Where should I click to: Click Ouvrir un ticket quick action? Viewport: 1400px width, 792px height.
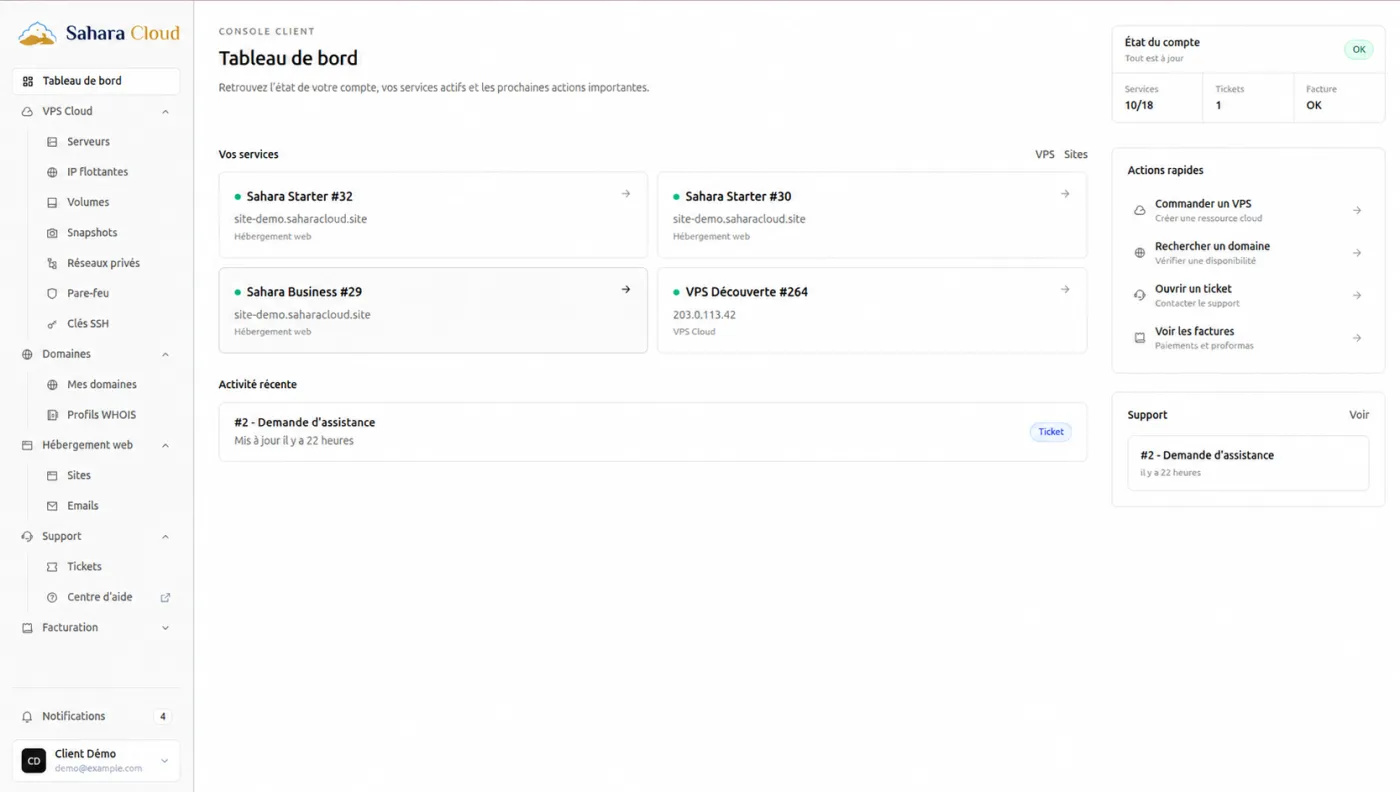1248,295
